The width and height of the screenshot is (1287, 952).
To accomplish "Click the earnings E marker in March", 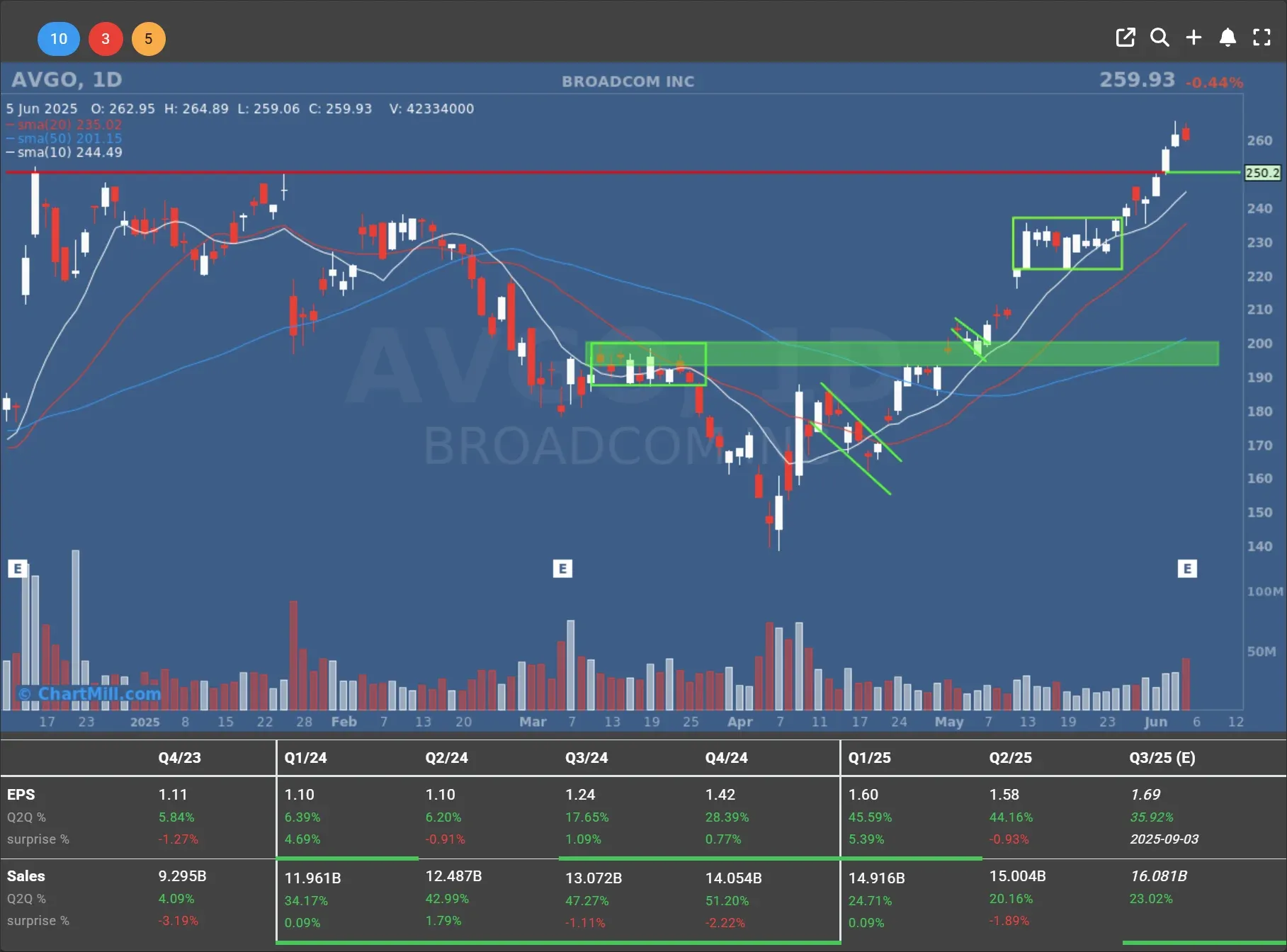I will click(562, 568).
